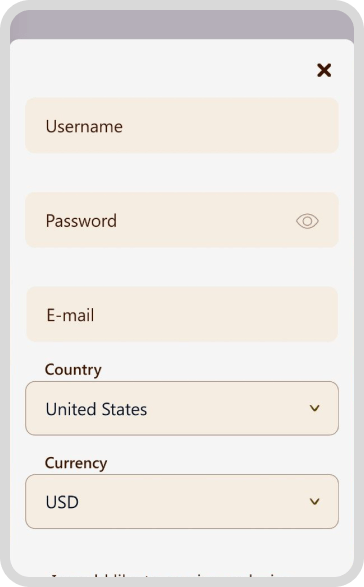The width and height of the screenshot is (364, 587).
Task: Open the Currency dropdown showing USD
Action: 182,502
